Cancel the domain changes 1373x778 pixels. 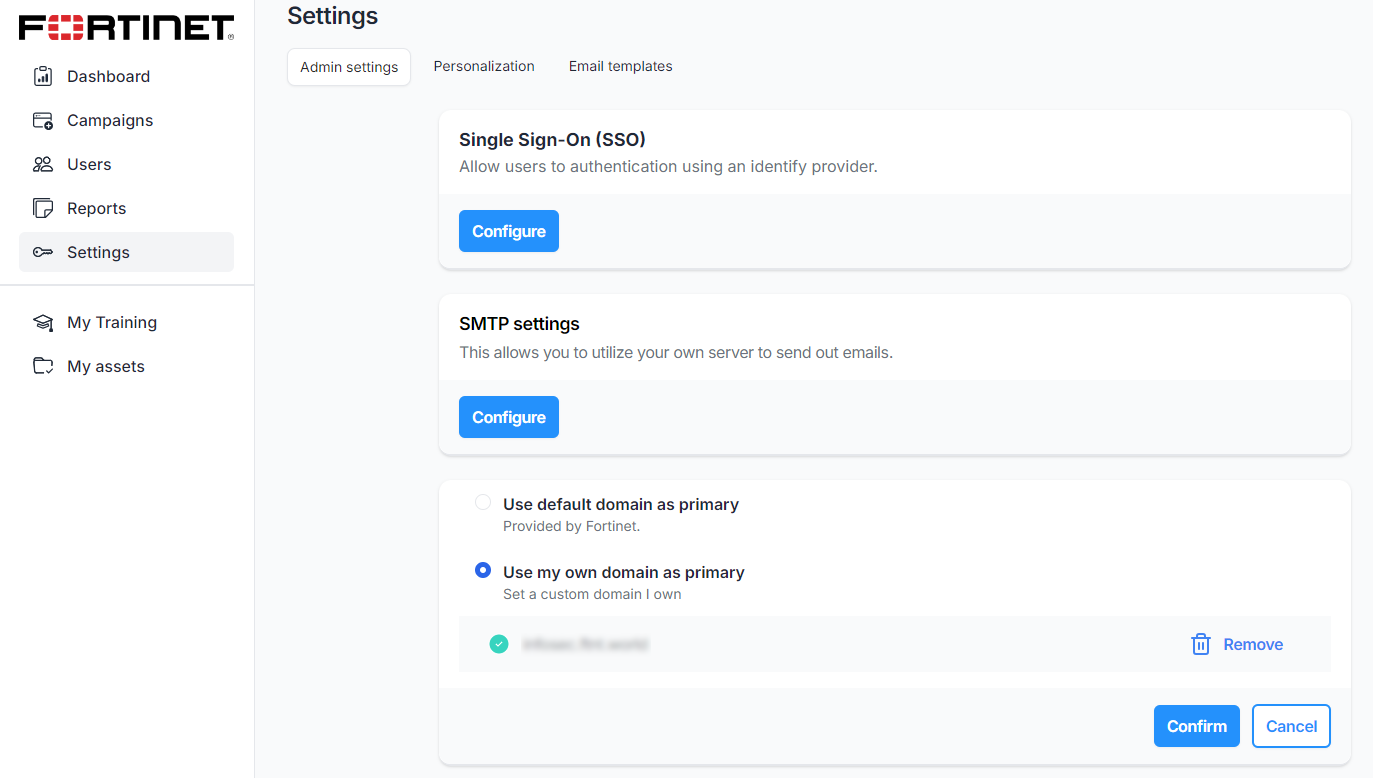click(x=1291, y=726)
